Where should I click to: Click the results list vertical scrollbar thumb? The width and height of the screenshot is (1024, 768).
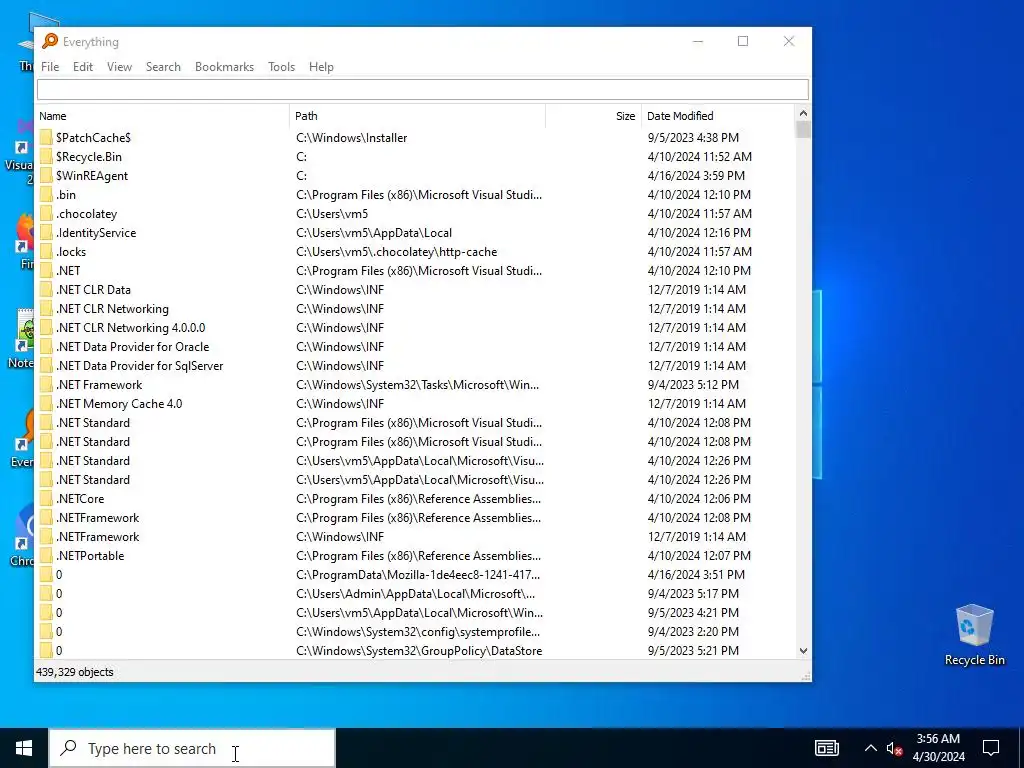[x=803, y=129]
